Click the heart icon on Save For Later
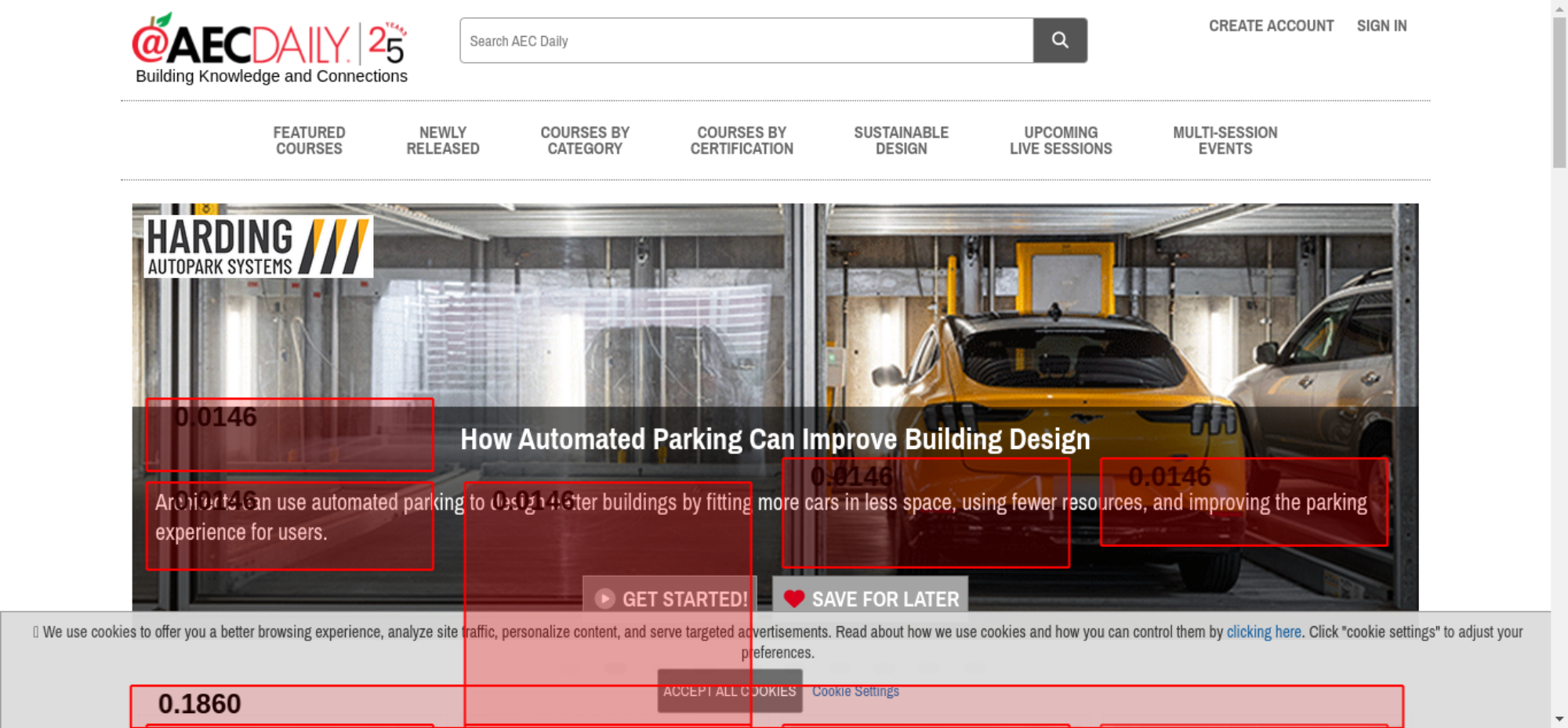Image resolution: width=1568 pixels, height=728 pixels. click(x=793, y=599)
